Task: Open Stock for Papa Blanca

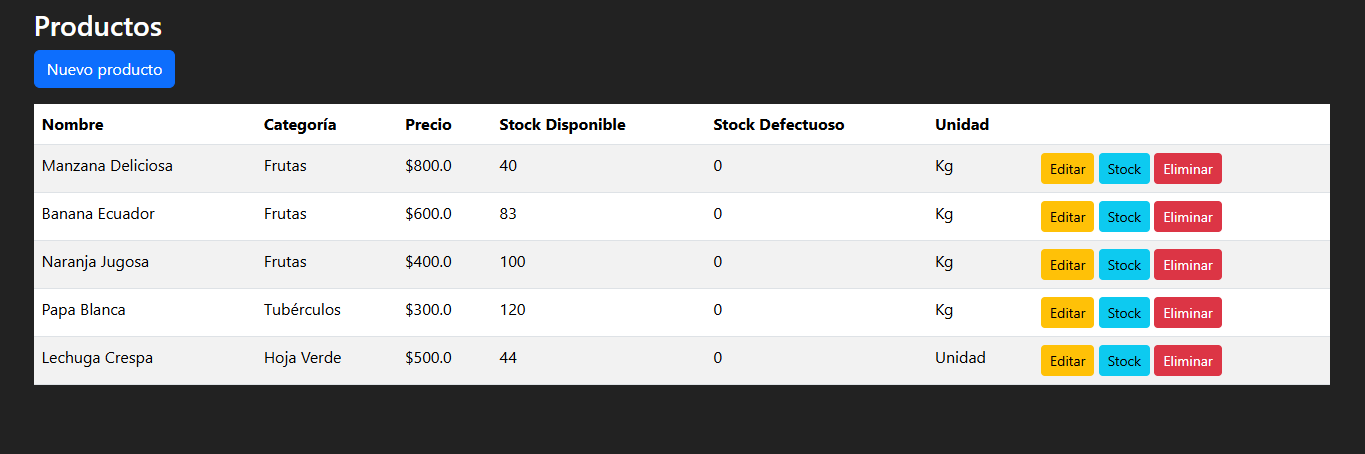Action: [1124, 313]
